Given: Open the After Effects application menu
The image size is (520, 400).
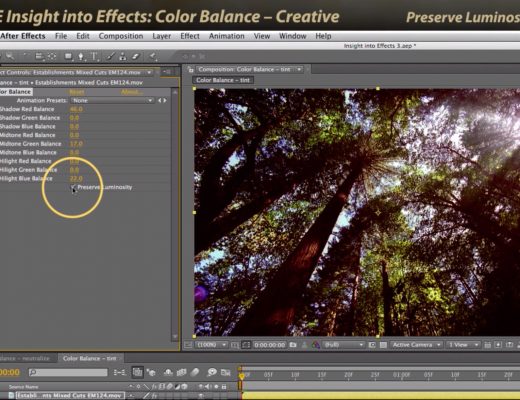Looking at the screenshot, I should coord(23,36).
